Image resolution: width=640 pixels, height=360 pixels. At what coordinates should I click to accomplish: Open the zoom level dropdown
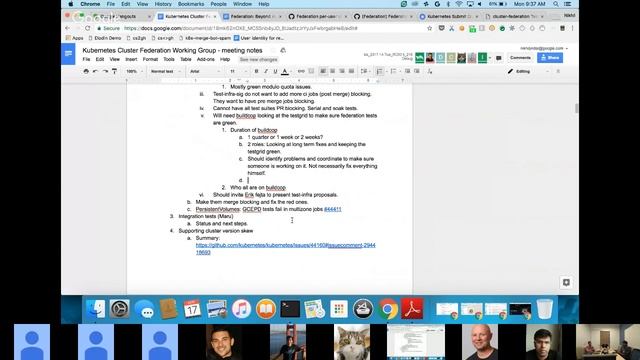134,71
